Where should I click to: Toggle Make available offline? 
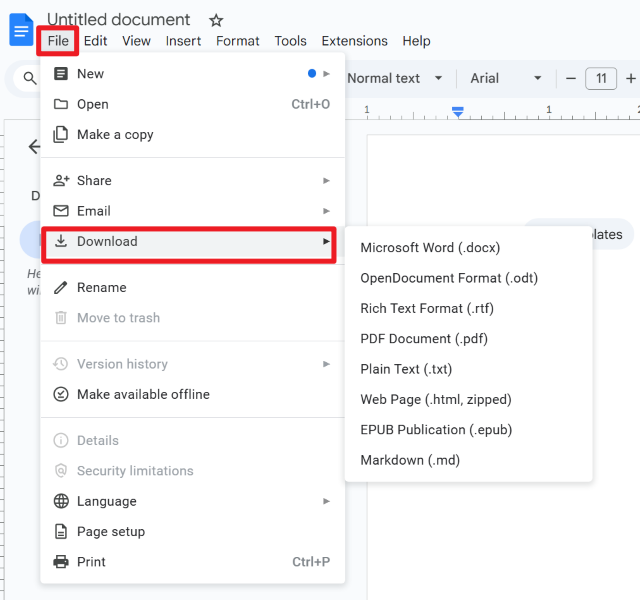click(x=143, y=395)
